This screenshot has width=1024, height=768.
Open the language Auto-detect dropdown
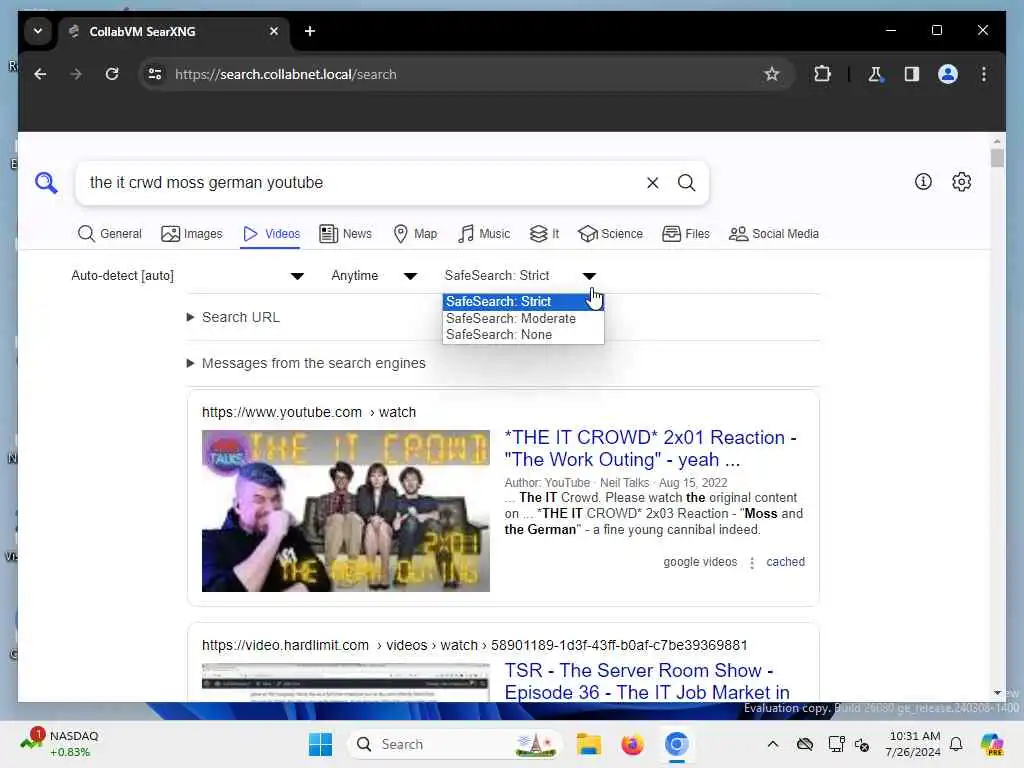[187, 276]
